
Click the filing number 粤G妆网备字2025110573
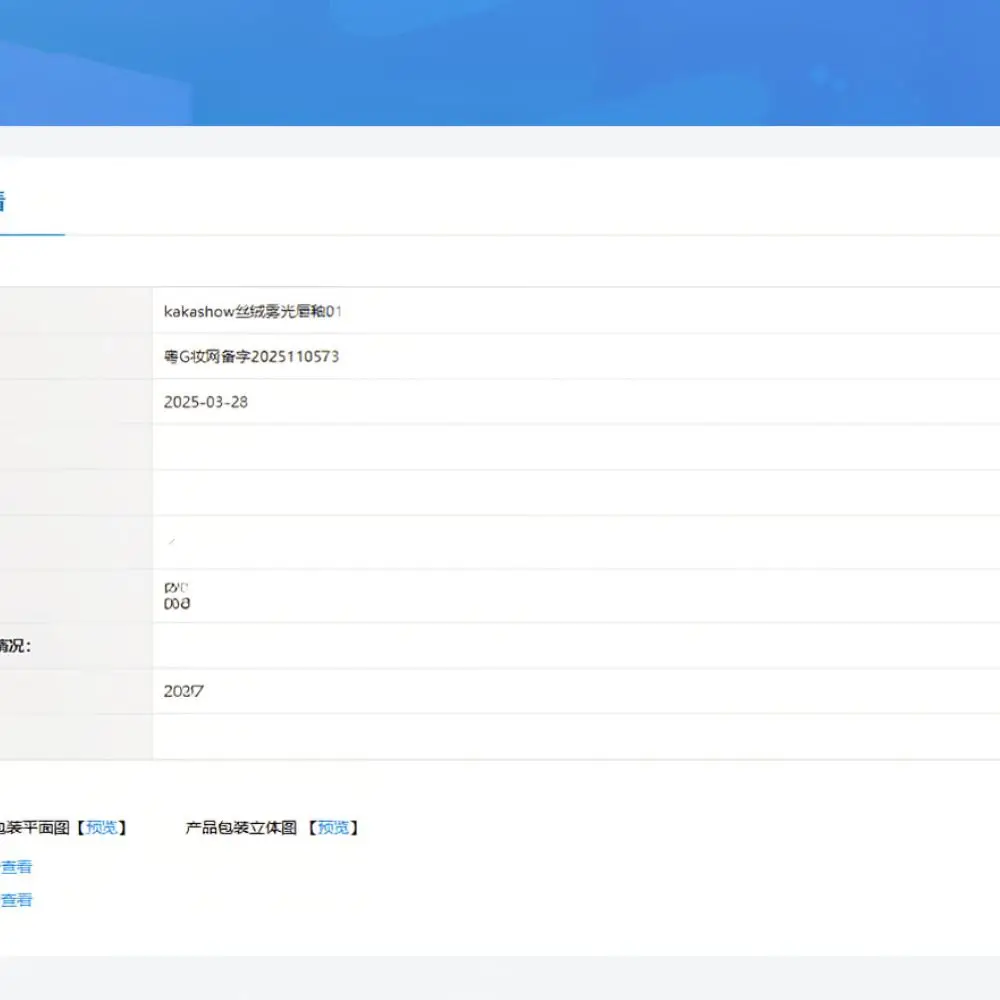click(251, 357)
